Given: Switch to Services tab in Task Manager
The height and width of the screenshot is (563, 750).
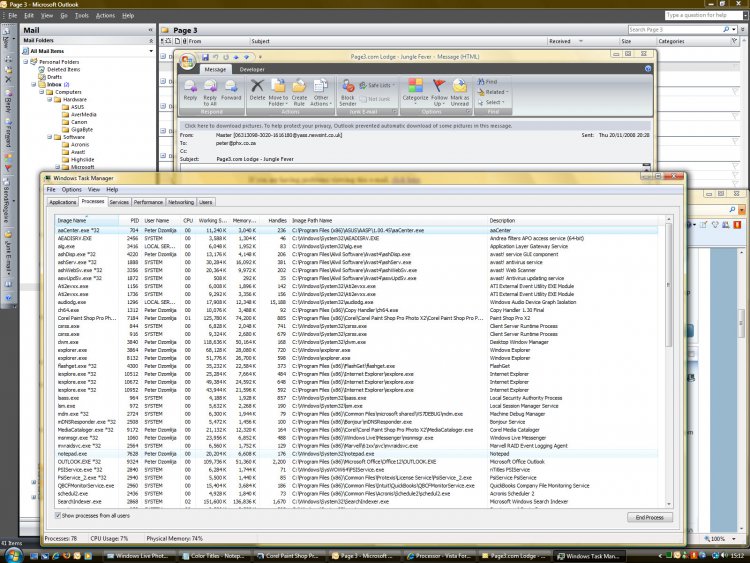Looking at the screenshot, I should (119, 202).
